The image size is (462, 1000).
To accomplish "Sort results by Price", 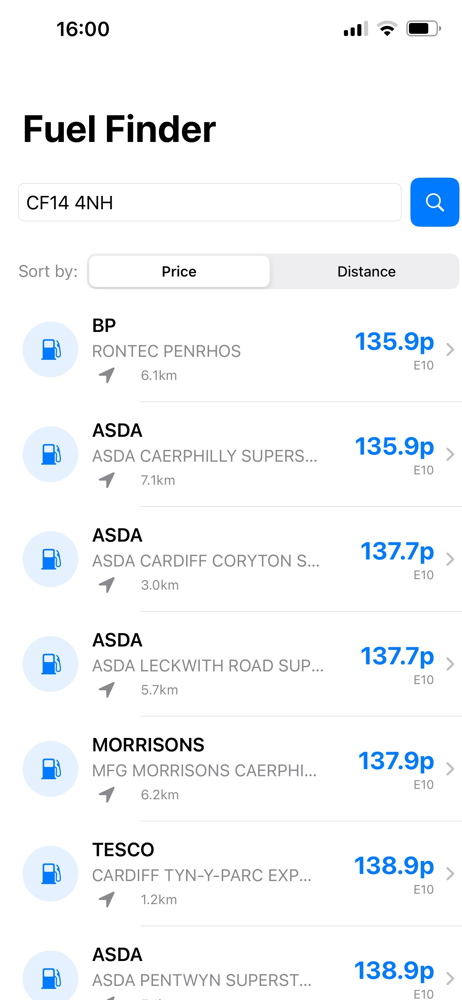I will click(x=179, y=272).
